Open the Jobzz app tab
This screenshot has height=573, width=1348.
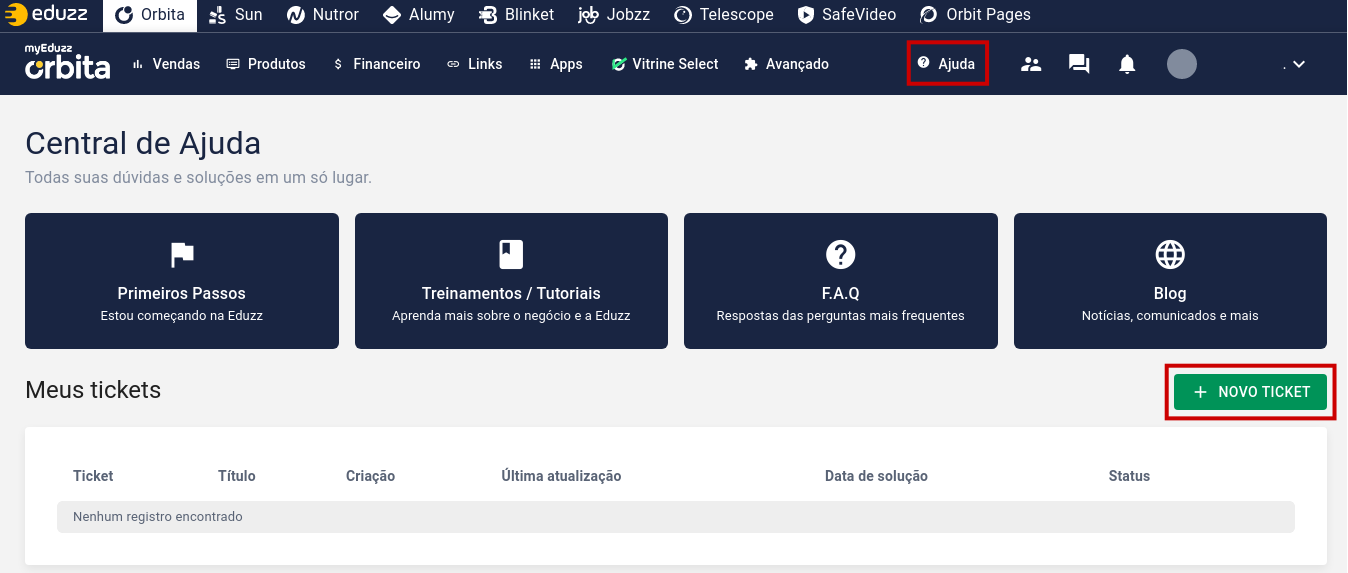pyautogui.click(x=614, y=15)
